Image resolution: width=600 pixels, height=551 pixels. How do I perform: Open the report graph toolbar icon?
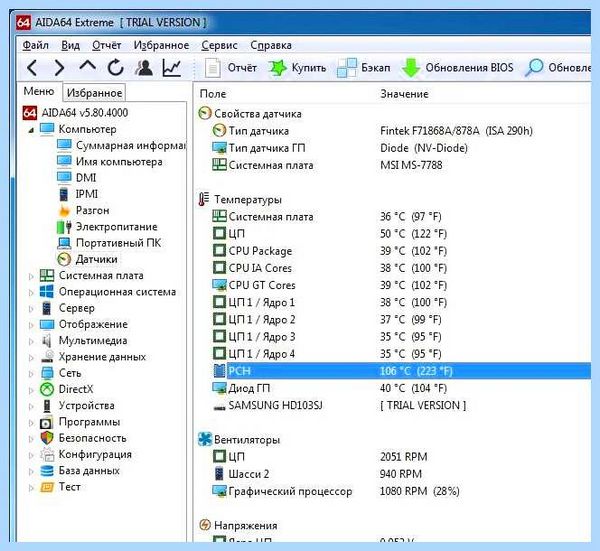tap(171, 68)
